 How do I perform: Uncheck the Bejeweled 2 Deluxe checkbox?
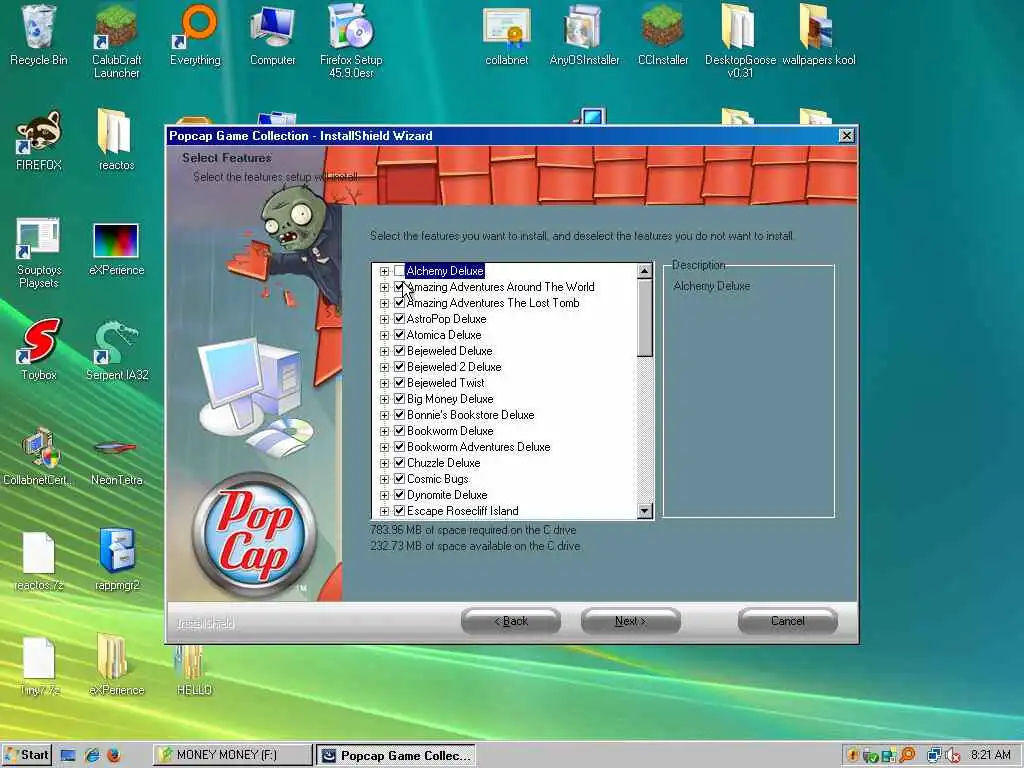click(x=400, y=367)
